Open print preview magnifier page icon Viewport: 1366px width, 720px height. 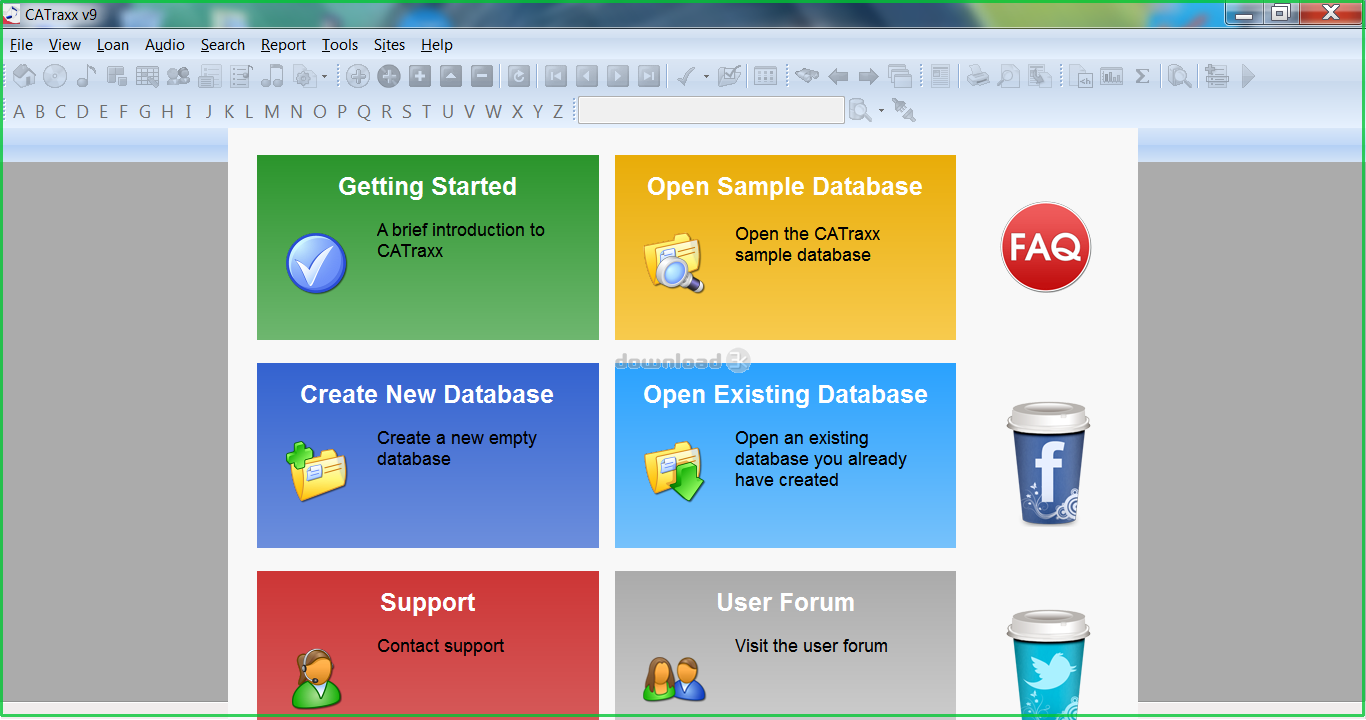(1008, 76)
